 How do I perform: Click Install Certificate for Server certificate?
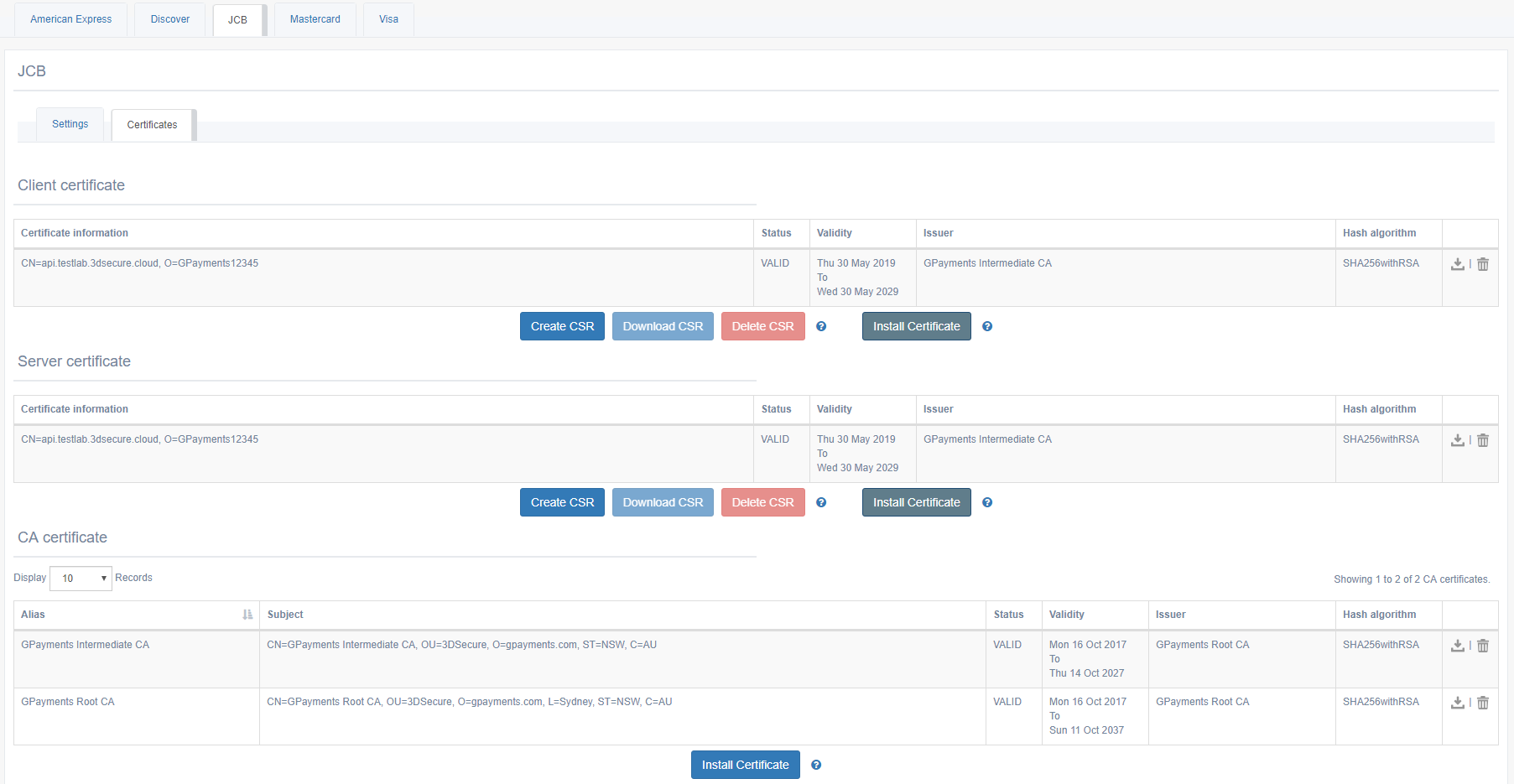coord(916,502)
